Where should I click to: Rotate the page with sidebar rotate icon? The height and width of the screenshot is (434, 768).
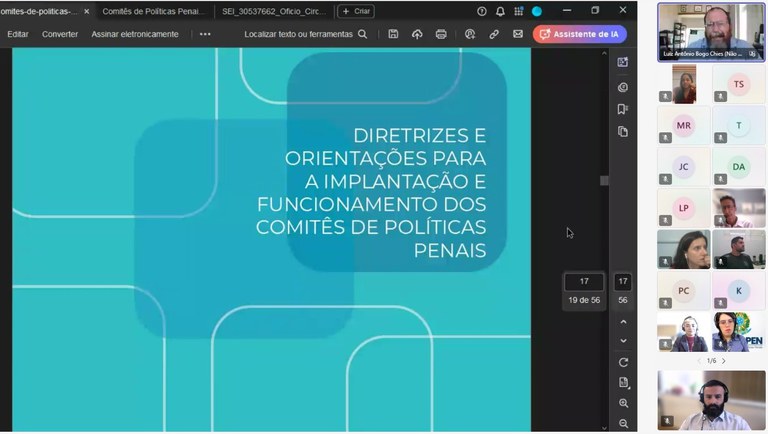tap(623, 362)
